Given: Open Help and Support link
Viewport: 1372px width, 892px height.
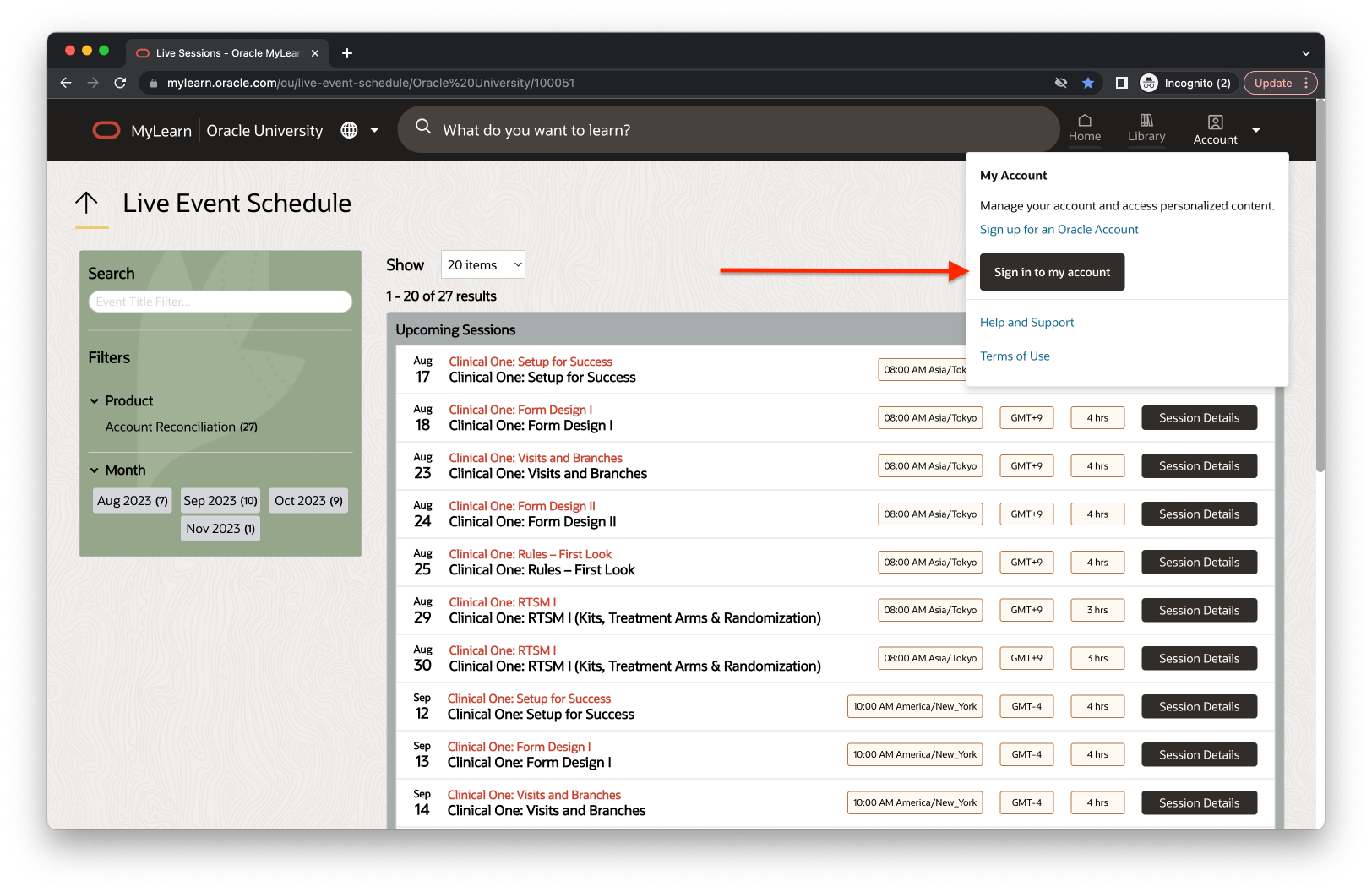Looking at the screenshot, I should point(1026,323).
